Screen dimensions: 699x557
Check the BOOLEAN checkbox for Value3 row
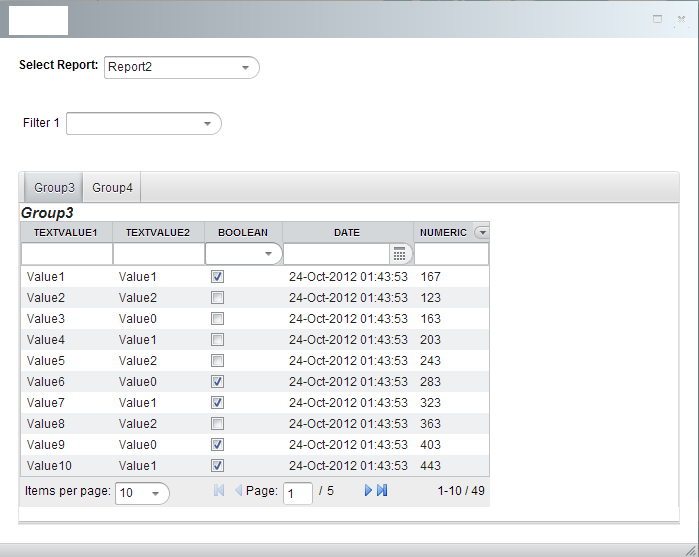tap(218, 318)
